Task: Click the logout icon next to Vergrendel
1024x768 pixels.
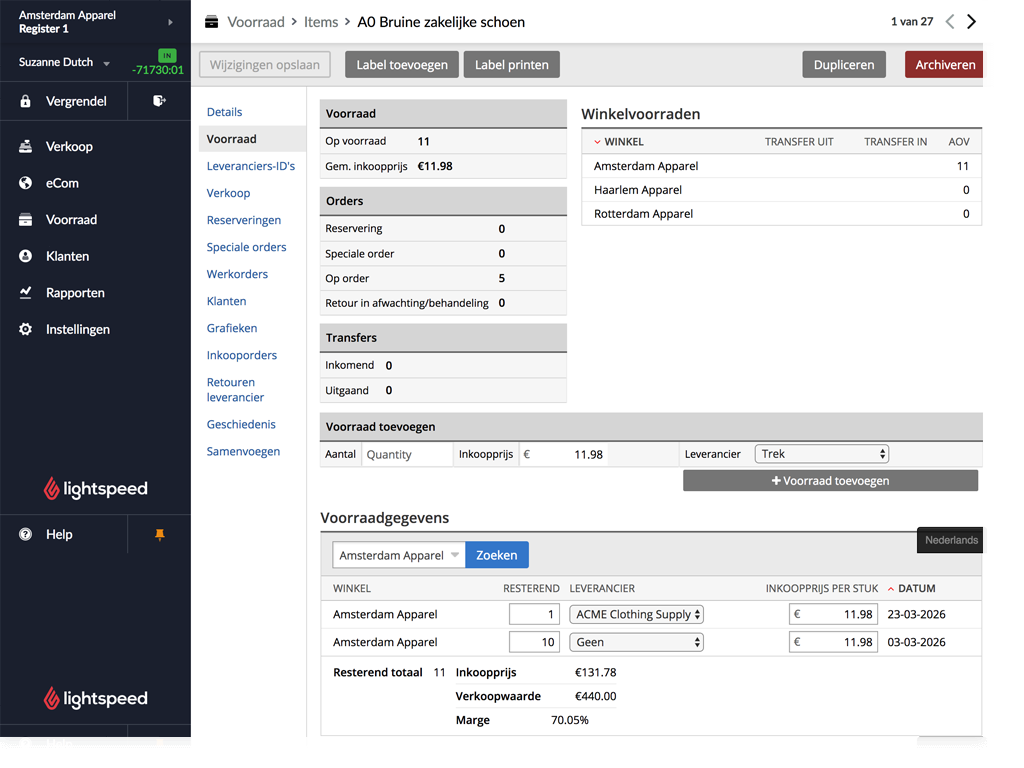Action: (x=159, y=101)
